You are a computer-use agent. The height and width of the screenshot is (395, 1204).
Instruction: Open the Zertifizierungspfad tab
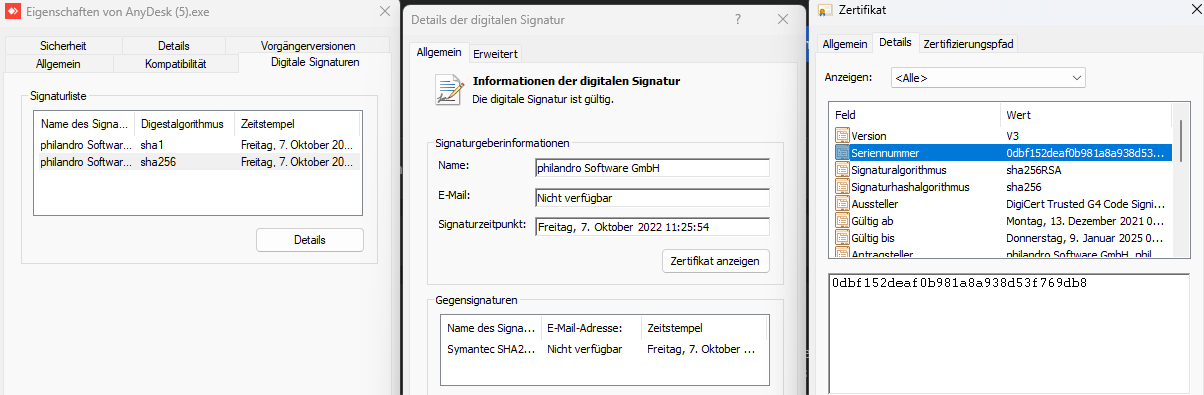(x=967, y=44)
